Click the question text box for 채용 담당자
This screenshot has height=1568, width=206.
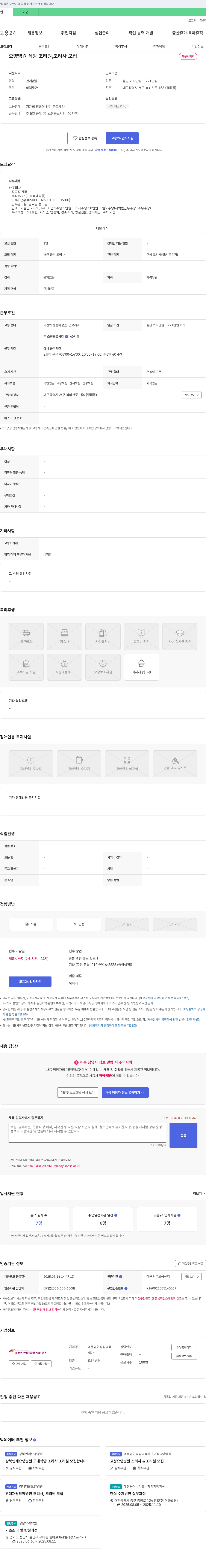87,1133
